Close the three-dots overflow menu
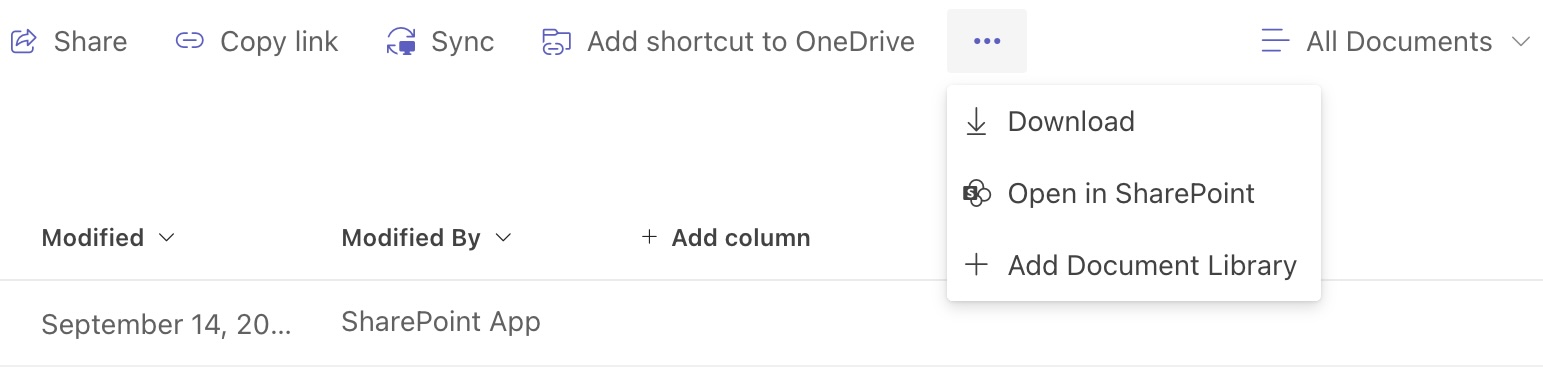 click(x=987, y=41)
